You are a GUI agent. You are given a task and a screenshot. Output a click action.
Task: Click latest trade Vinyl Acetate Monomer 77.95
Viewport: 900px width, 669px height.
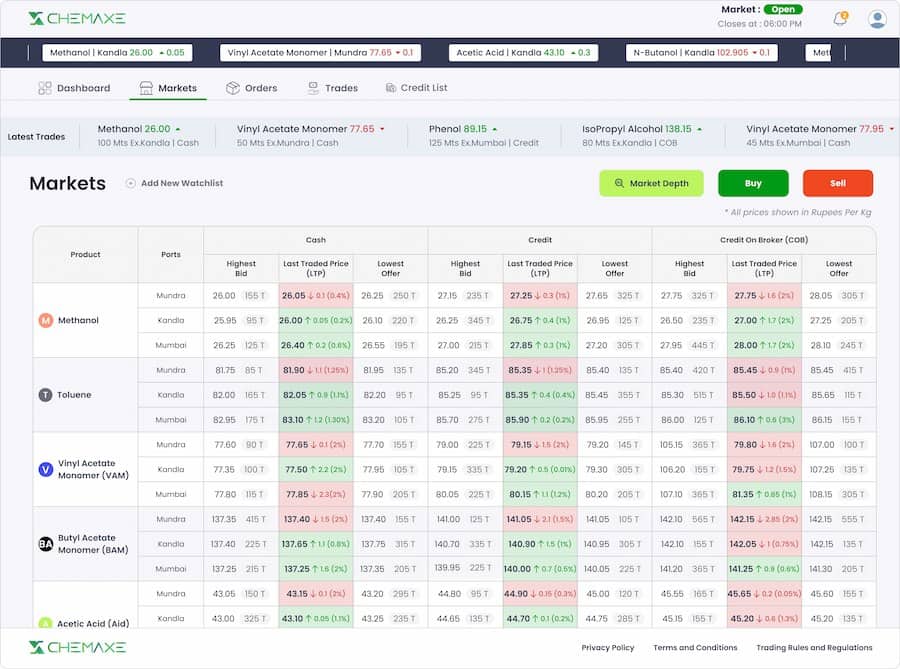820,136
